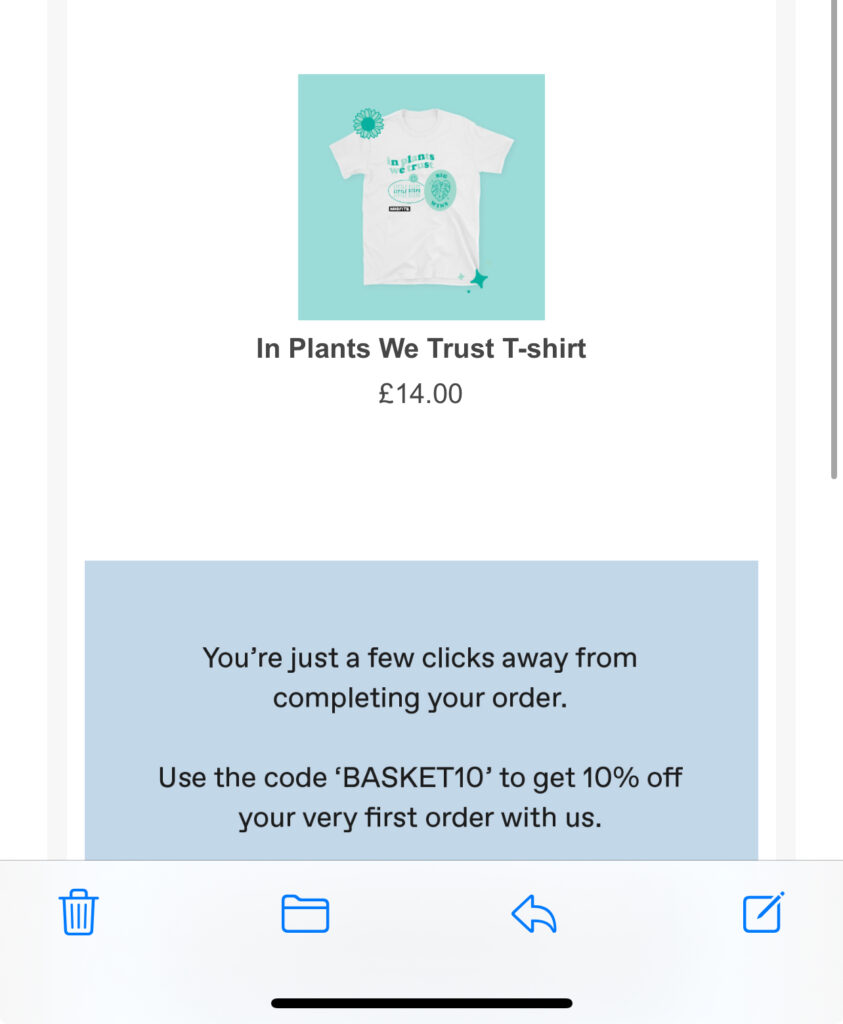This screenshot has height=1024, width=843.
Task: Click the mail scrollbar on right edge
Action: pos(834,240)
